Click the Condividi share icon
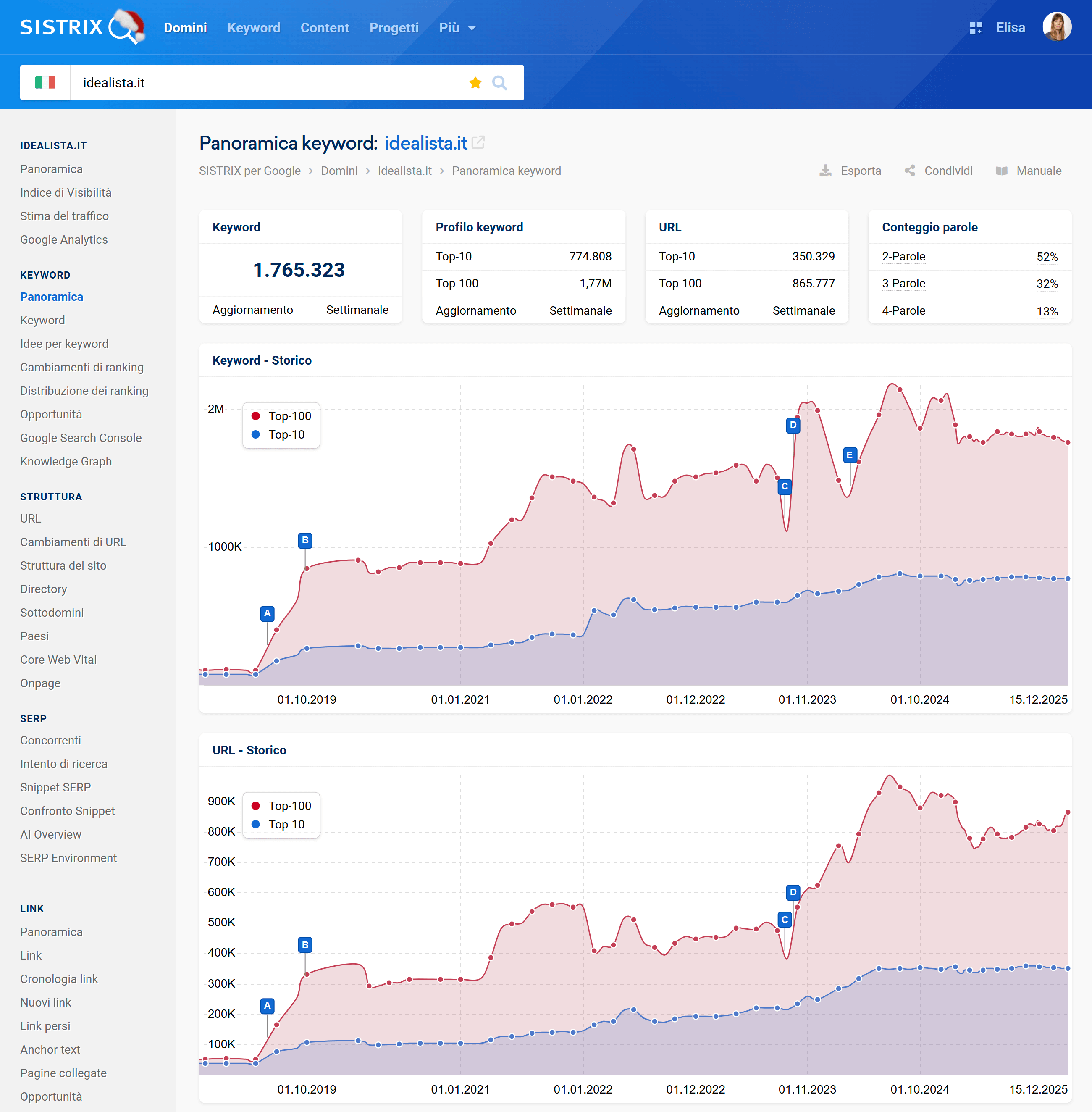This screenshot has height=1112, width=1092. coord(910,171)
